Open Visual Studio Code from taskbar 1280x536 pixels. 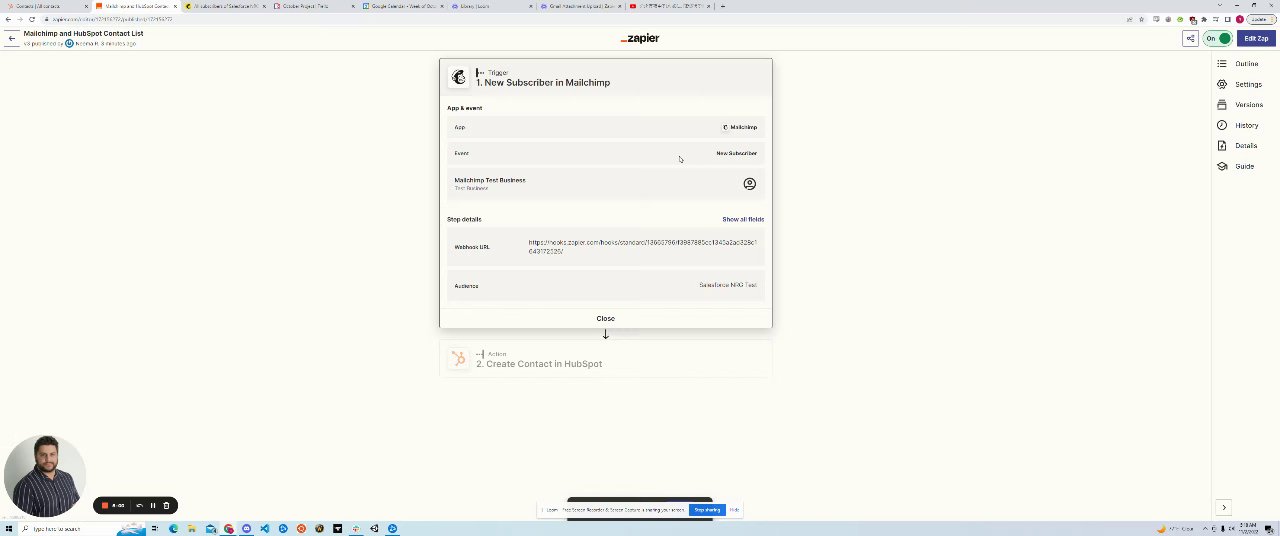[x=264, y=529]
